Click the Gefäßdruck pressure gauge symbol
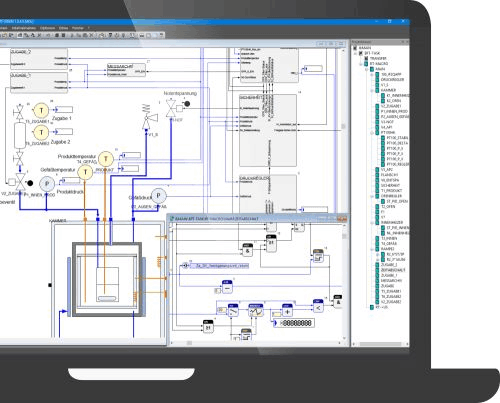 [x=158, y=196]
